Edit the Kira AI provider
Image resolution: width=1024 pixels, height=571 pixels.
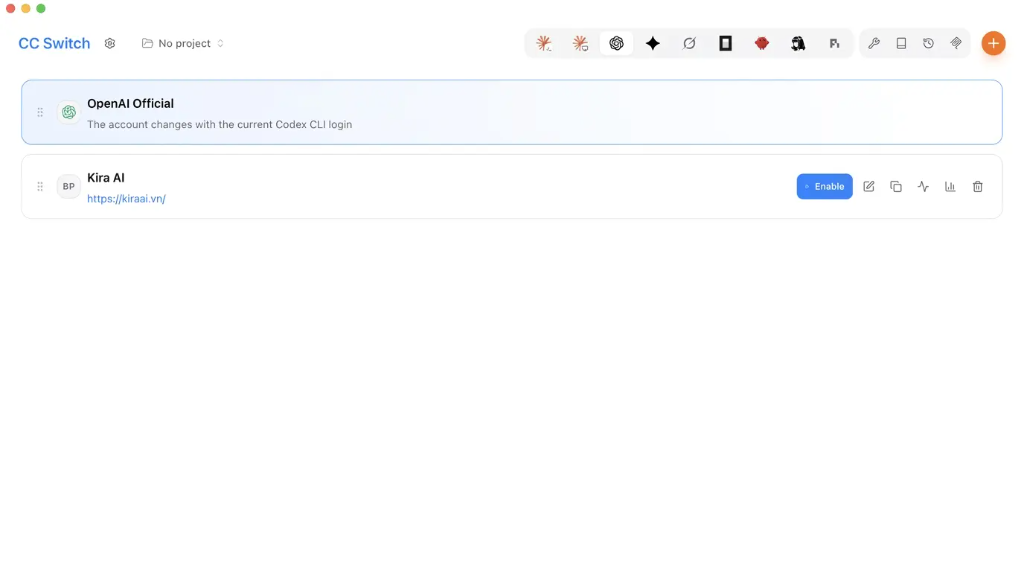pyautogui.click(x=869, y=186)
